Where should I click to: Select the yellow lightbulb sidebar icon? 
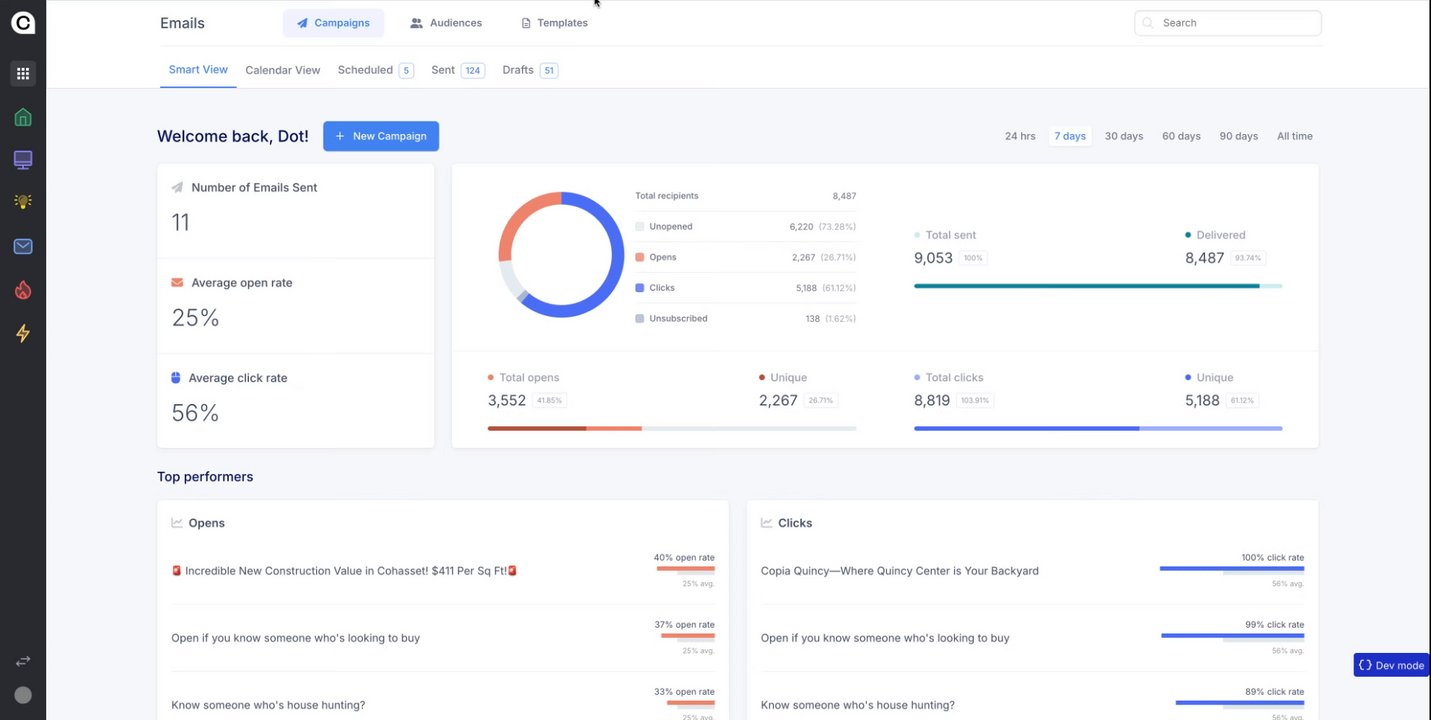[x=23, y=201]
